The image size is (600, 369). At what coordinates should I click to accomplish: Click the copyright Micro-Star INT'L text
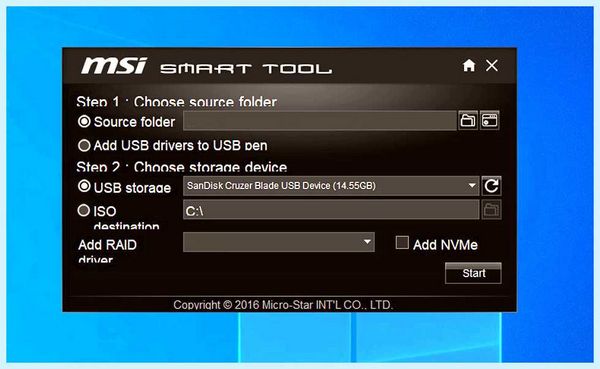[283, 305]
